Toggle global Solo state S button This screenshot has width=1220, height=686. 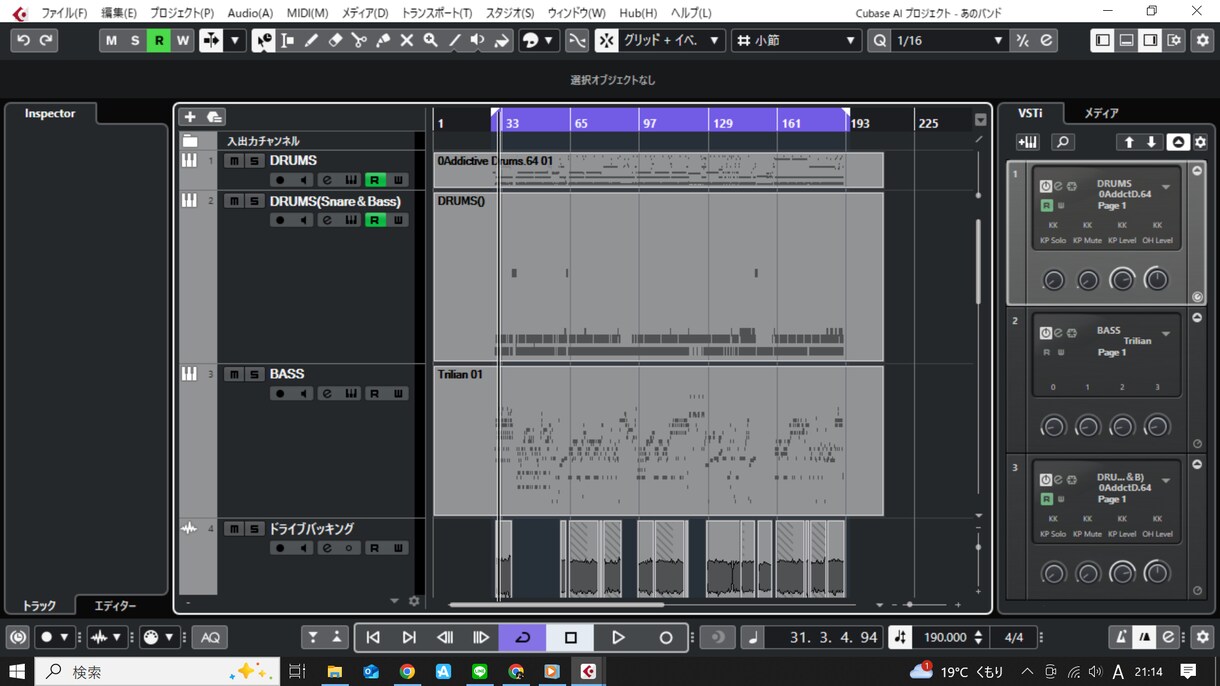point(135,40)
